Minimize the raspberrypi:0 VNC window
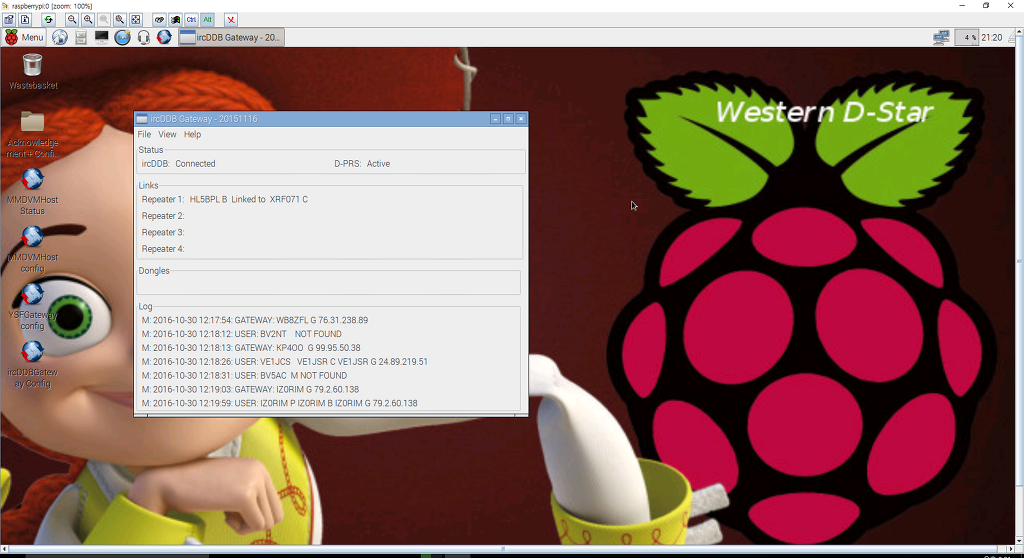The height and width of the screenshot is (558, 1024). pos(962,6)
